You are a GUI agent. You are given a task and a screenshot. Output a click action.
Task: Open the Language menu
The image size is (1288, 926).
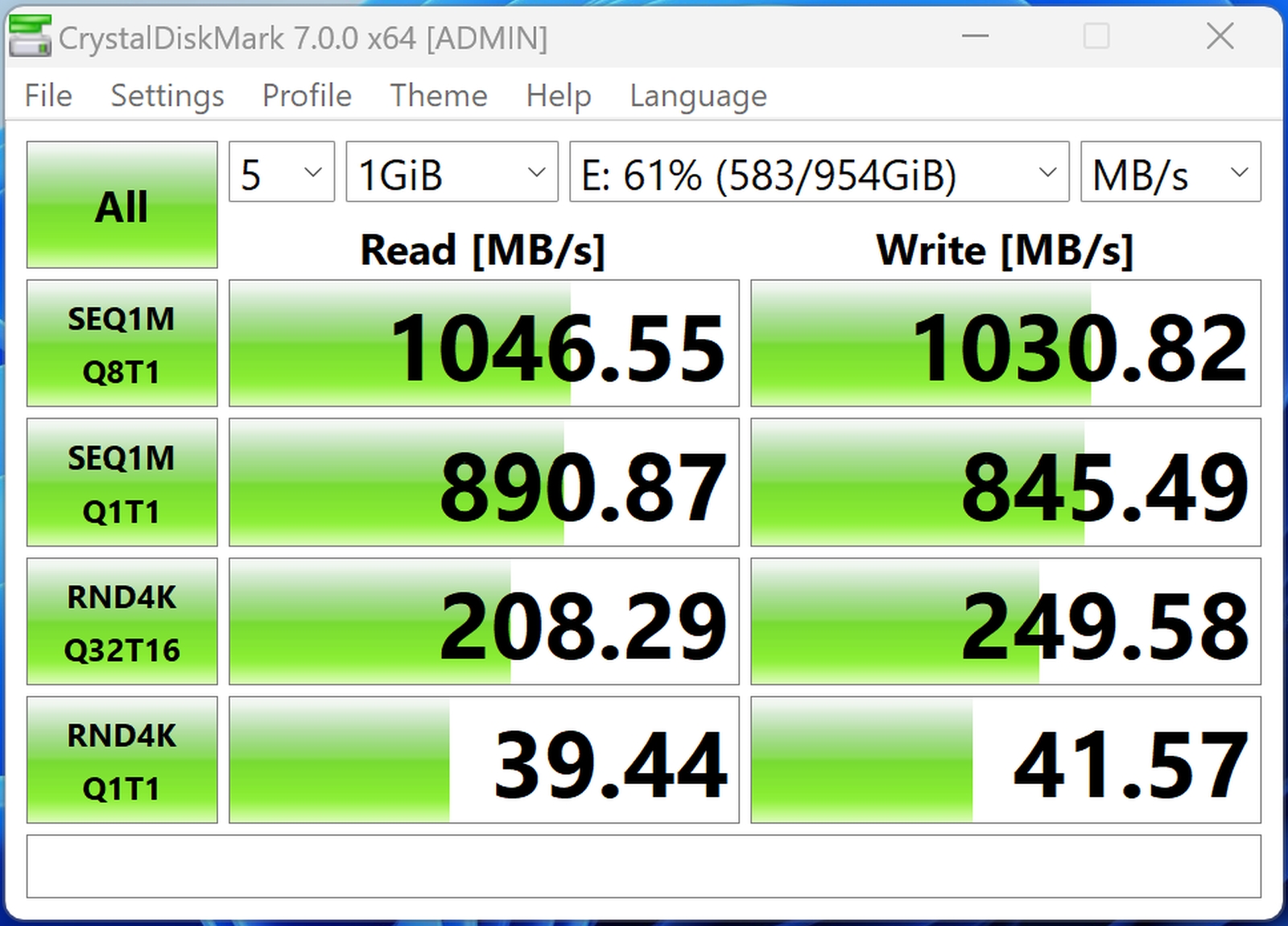pyautogui.click(x=698, y=96)
